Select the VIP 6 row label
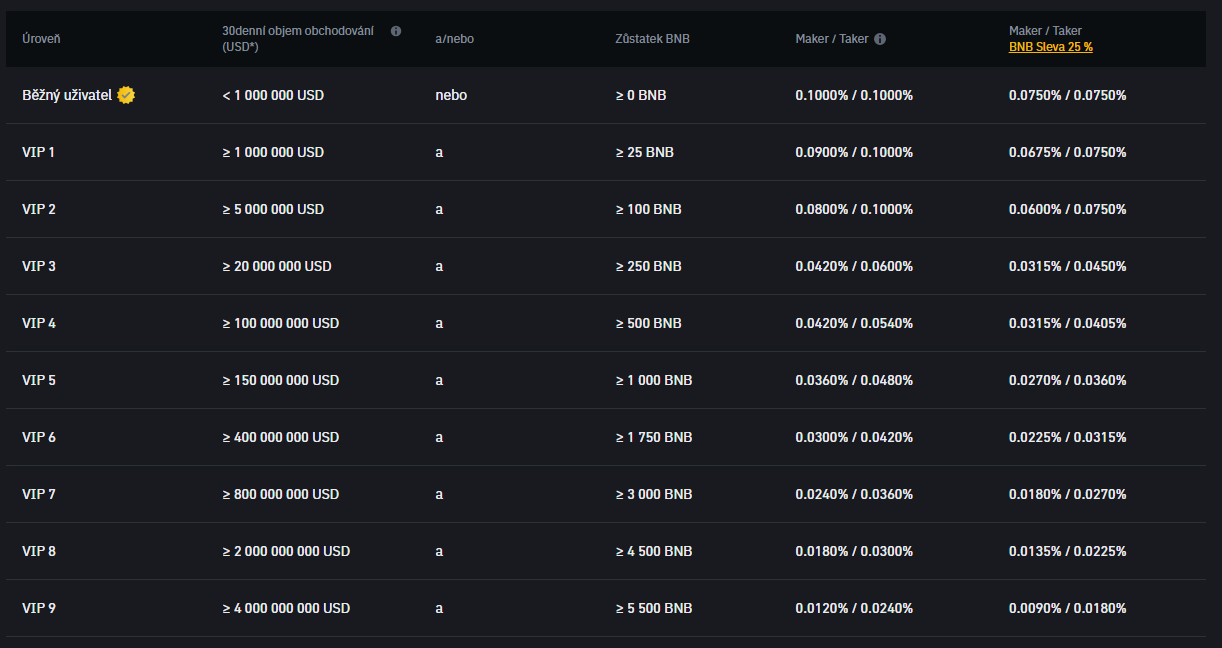Image resolution: width=1222 pixels, height=648 pixels. point(39,437)
